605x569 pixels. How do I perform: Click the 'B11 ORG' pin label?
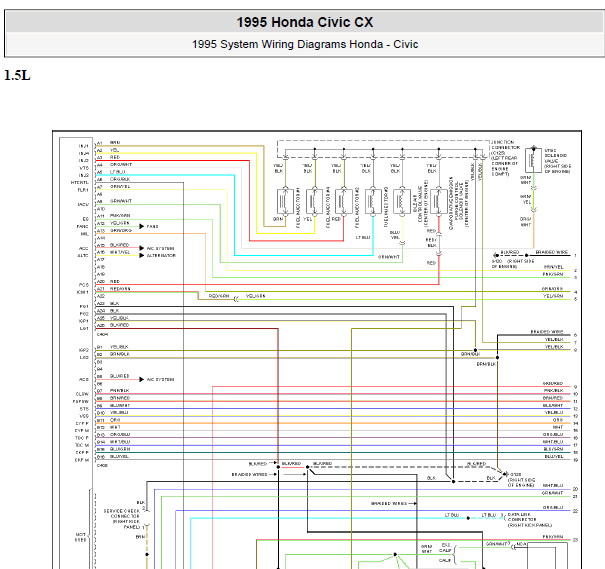pos(108,420)
